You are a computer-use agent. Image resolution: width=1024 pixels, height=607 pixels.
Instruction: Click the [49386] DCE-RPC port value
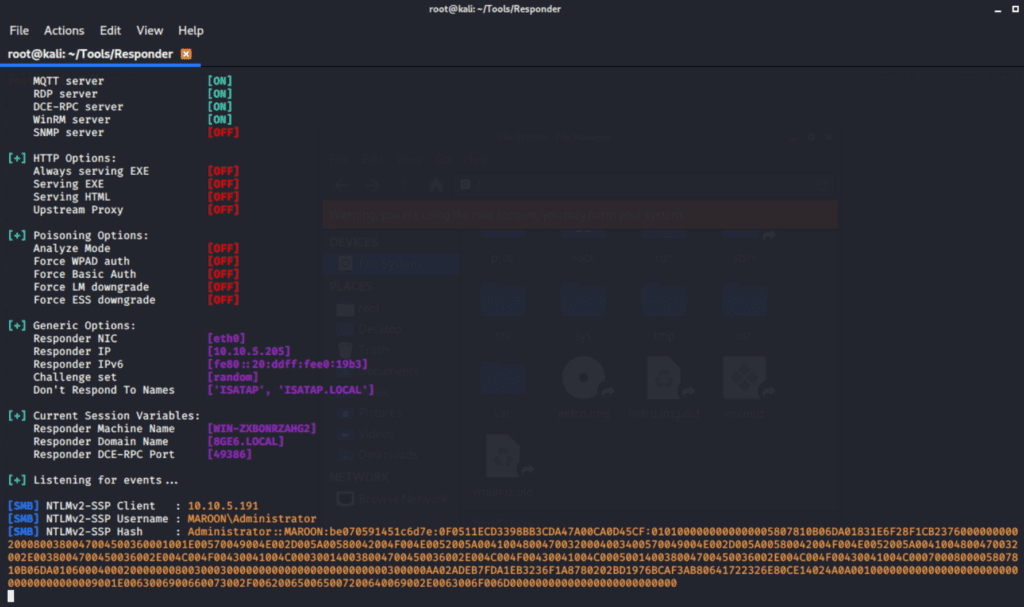point(229,454)
